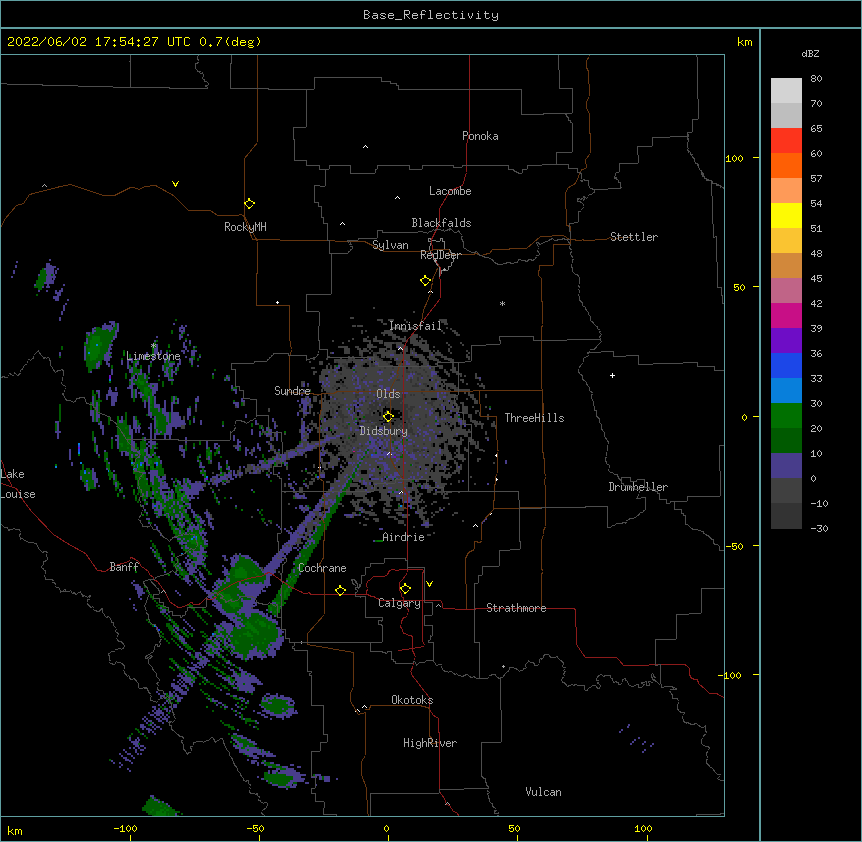Pick the green swatch between 30 and 20
862x842 pixels.
(x=786, y=416)
